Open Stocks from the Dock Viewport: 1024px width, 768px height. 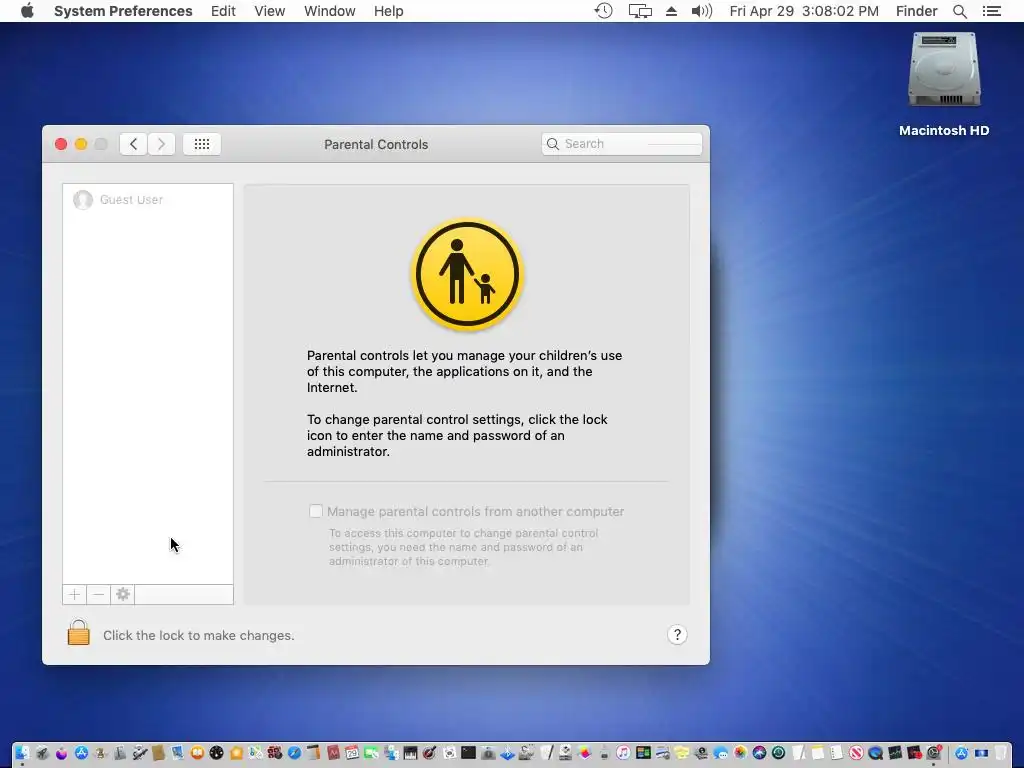pyautogui.click(x=895, y=753)
